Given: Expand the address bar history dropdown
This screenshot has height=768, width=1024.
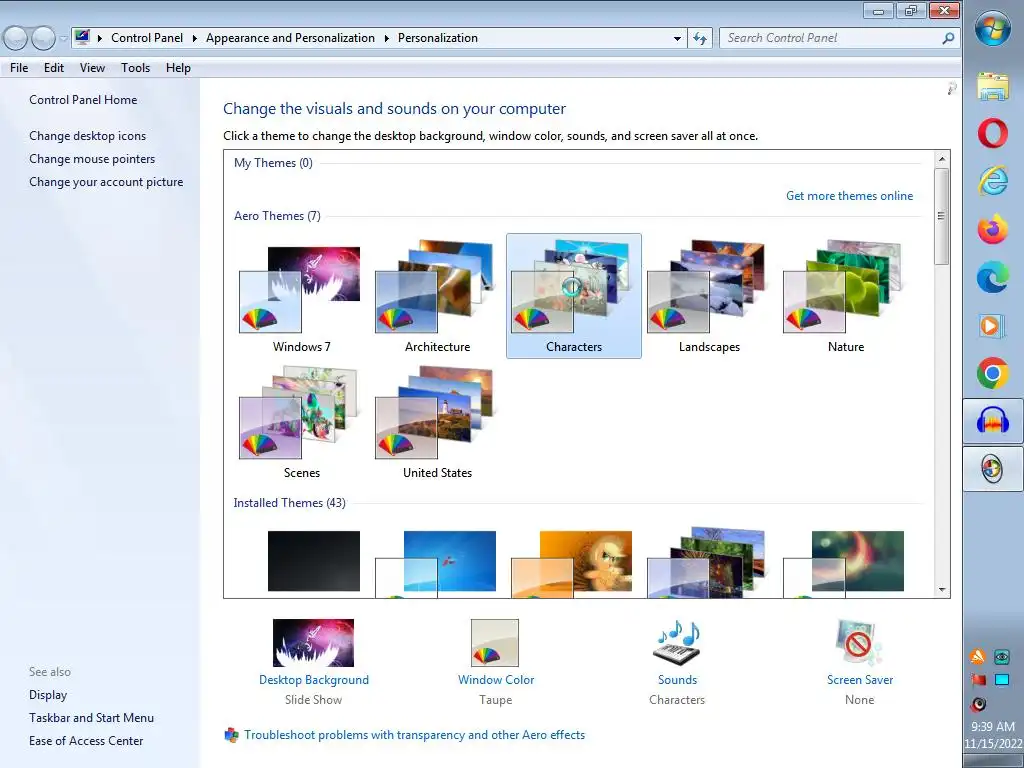Looking at the screenshot, I should (x=677, y=39).
